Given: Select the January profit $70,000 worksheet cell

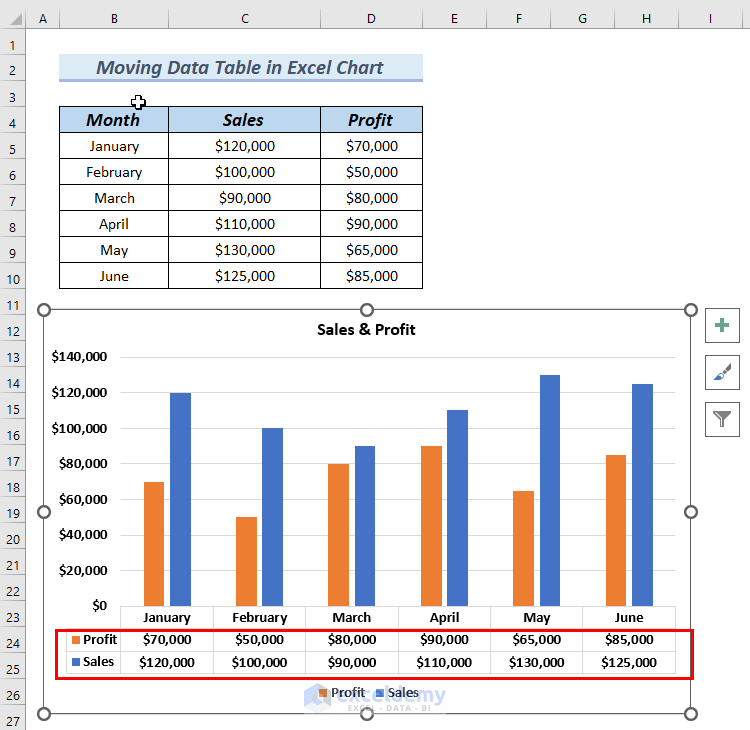Looking at the screenshot, I should pyautogui.click(x=371, y=146).
